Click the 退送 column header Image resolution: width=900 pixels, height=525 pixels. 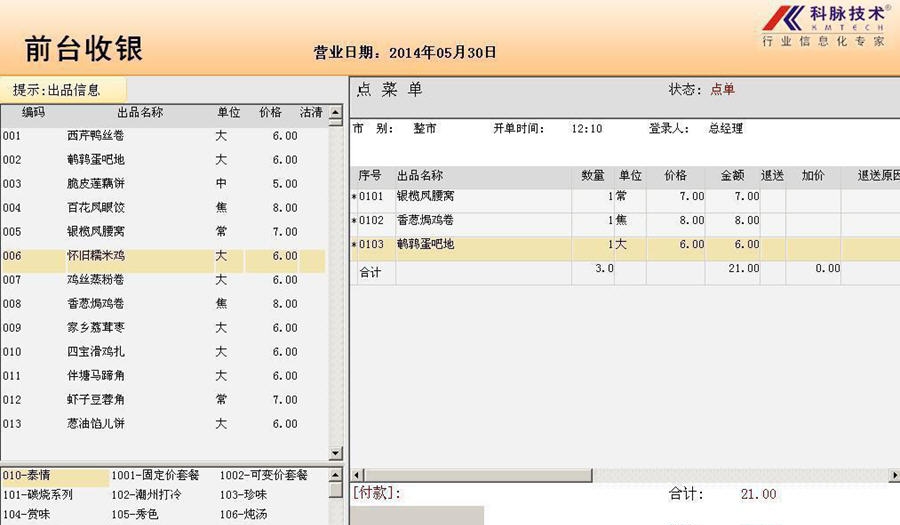click(x=773, y=176)
